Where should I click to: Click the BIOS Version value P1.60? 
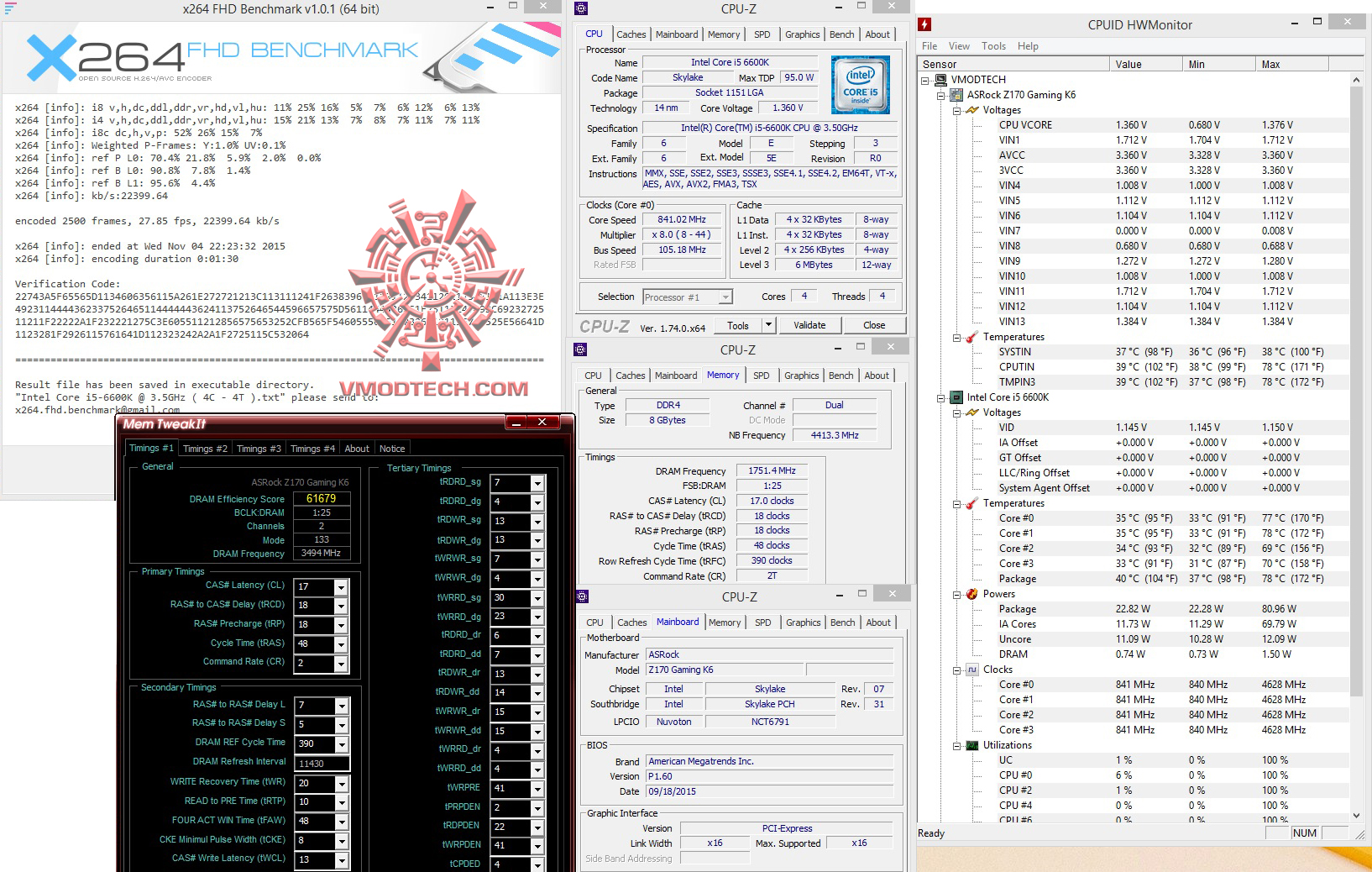point(770,776)
